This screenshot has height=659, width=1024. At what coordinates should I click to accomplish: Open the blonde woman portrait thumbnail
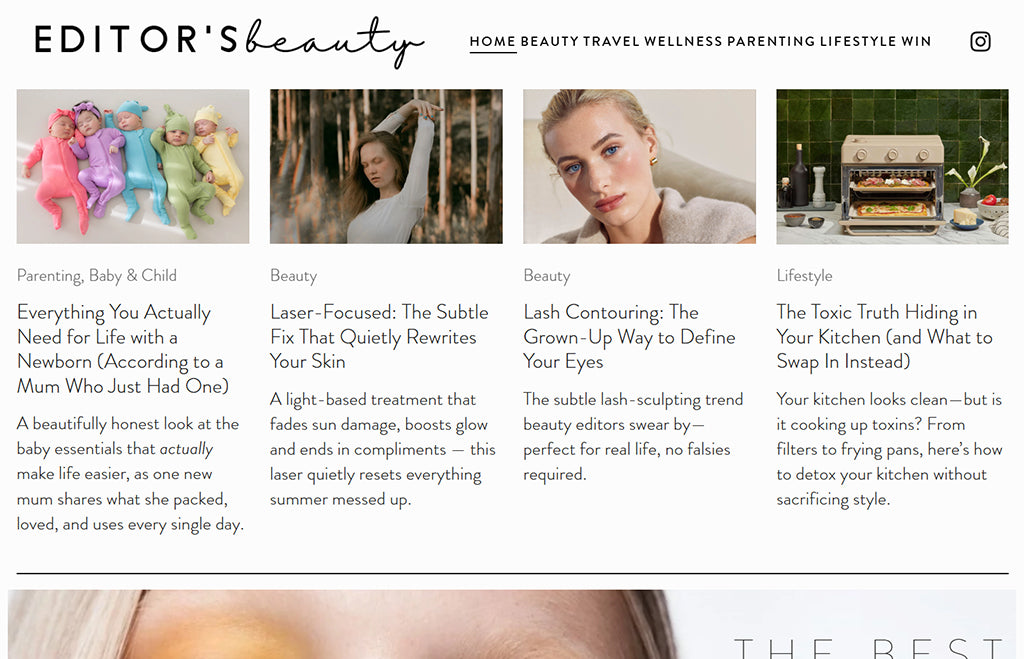point(639,167)
